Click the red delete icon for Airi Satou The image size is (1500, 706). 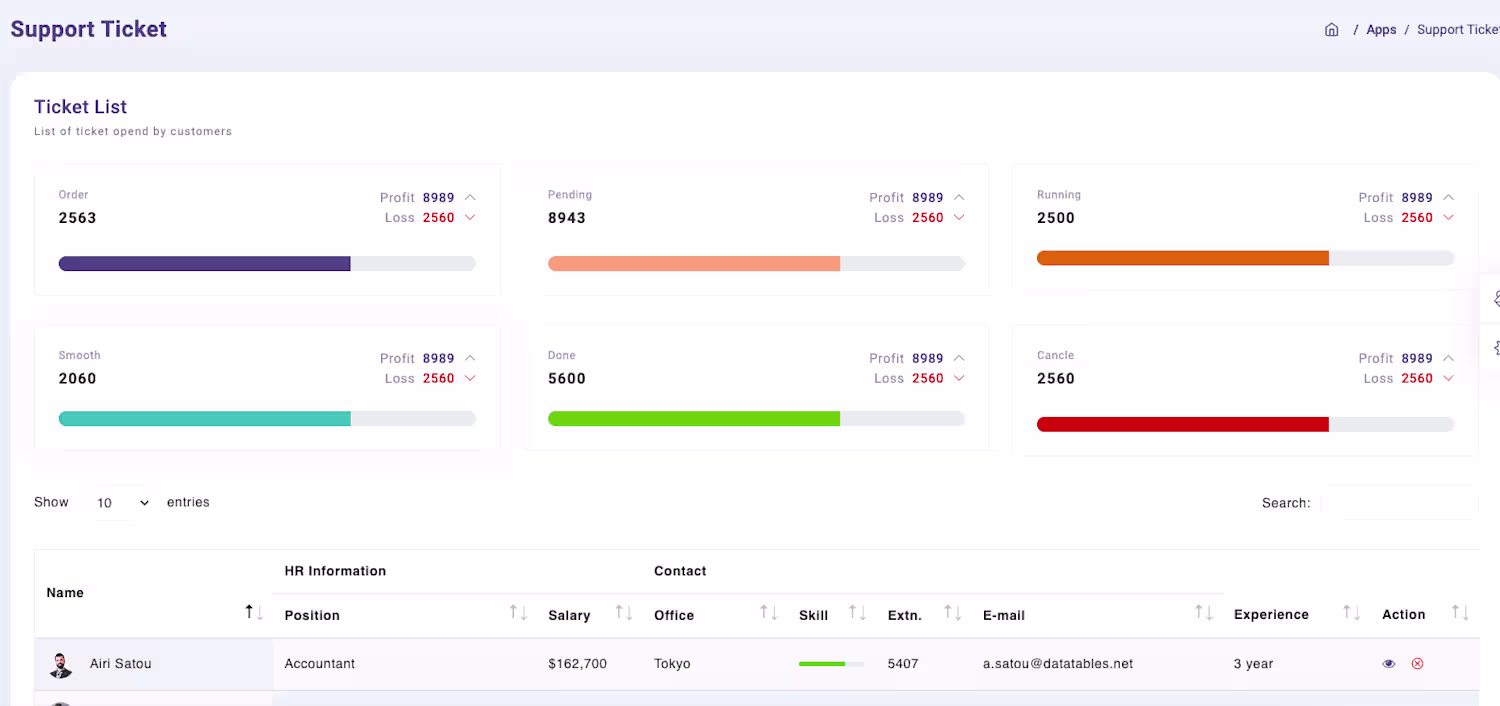1417,664
